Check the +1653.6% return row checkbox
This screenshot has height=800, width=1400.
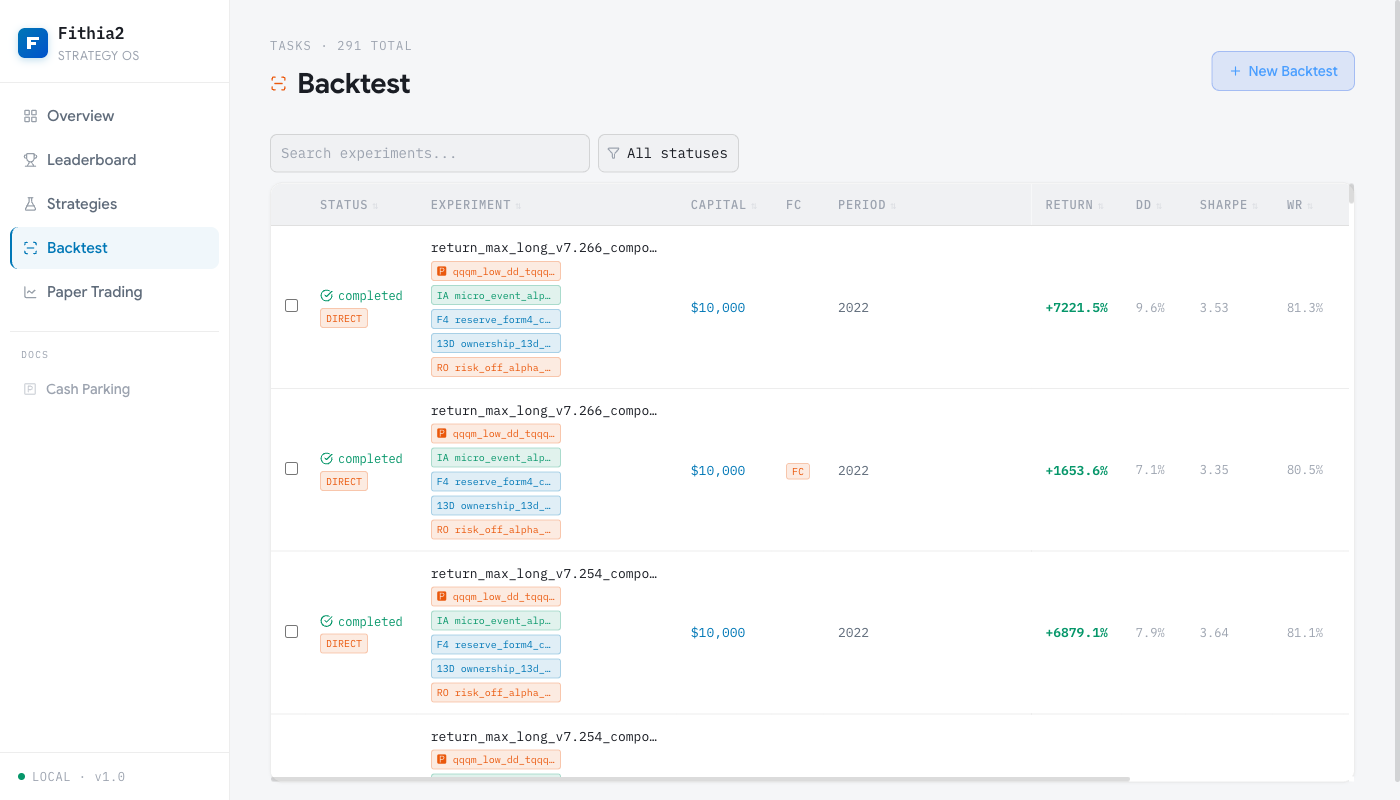click(x=292, y=469)
